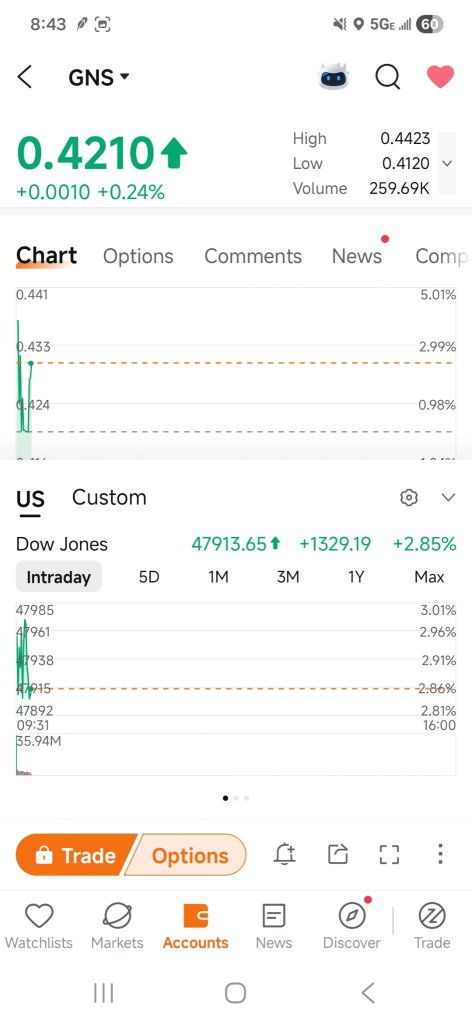Go to Markets in bottom navigation
This screenshot has width=472, height=1024.
click(x=117, y=926)
